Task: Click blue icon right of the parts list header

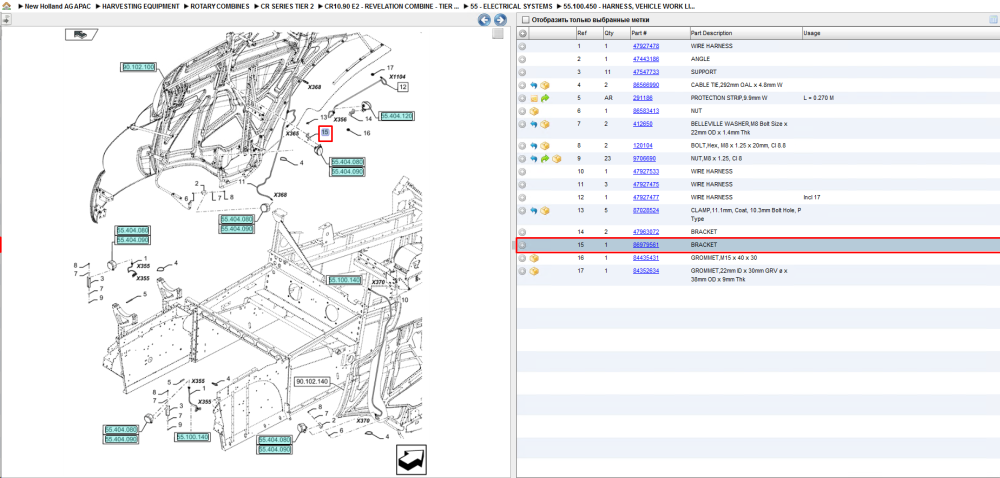Action: (x=993, y=20)
